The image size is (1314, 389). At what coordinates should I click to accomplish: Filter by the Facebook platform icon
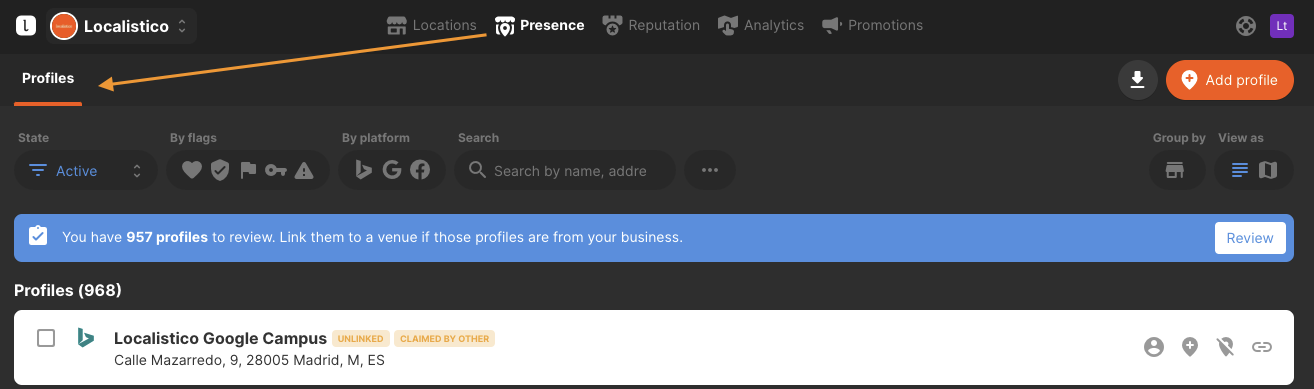pos(420,171)
